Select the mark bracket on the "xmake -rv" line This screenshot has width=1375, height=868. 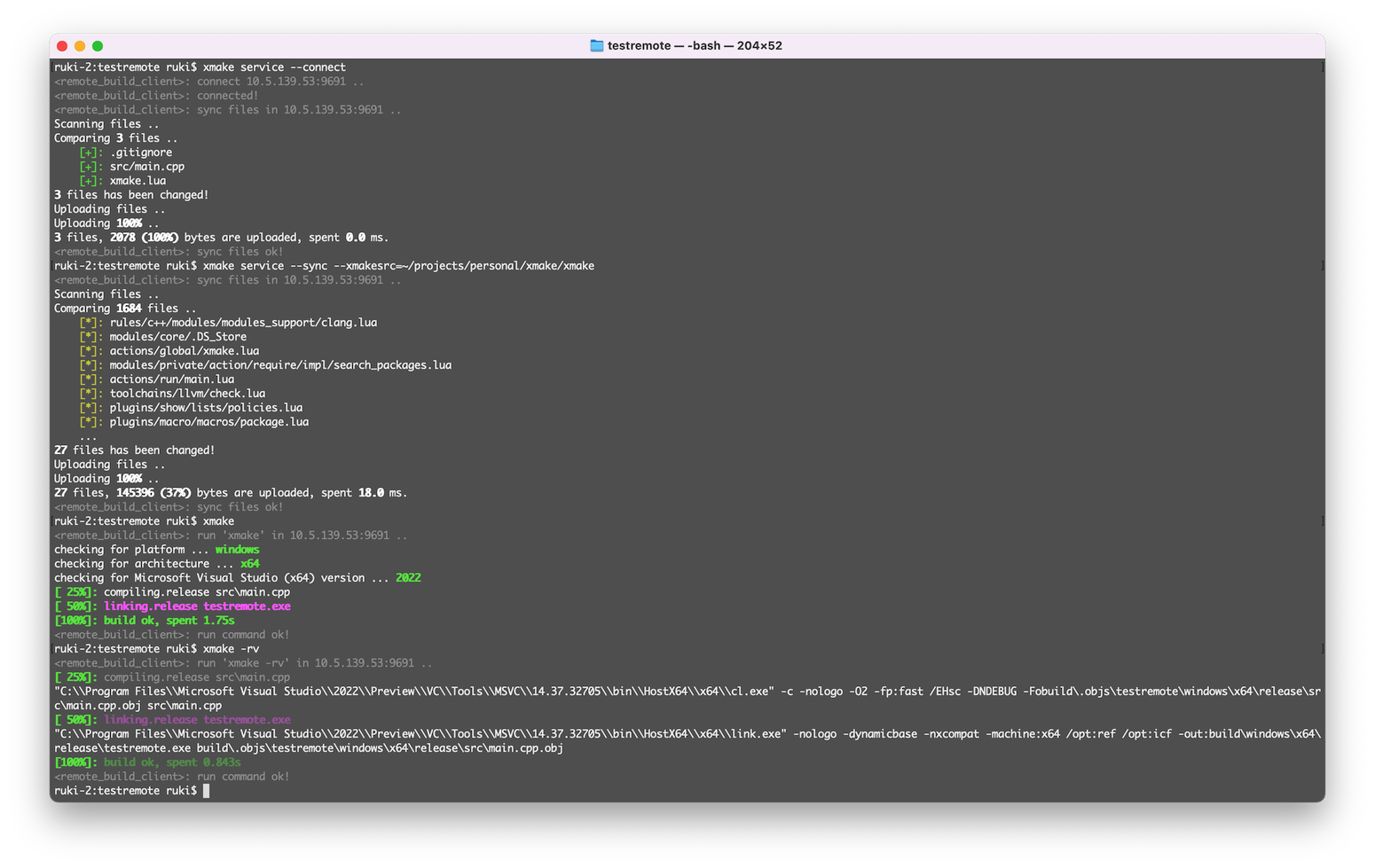point(1323,649)
